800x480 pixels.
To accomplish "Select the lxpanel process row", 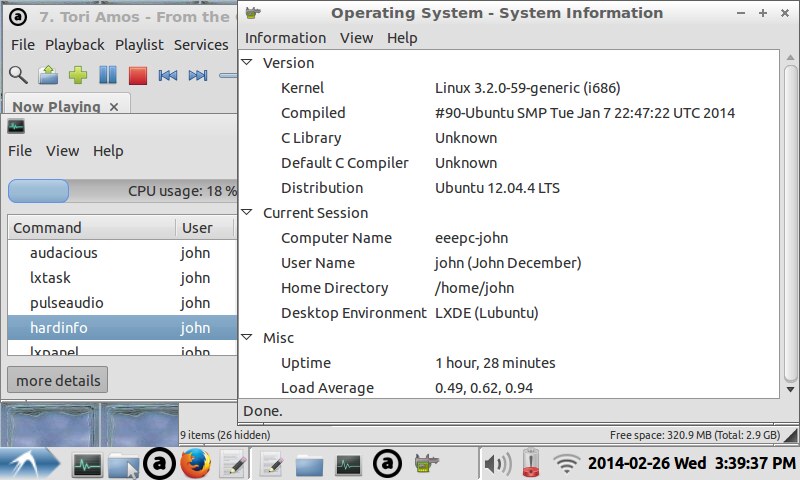I will 122,349.
